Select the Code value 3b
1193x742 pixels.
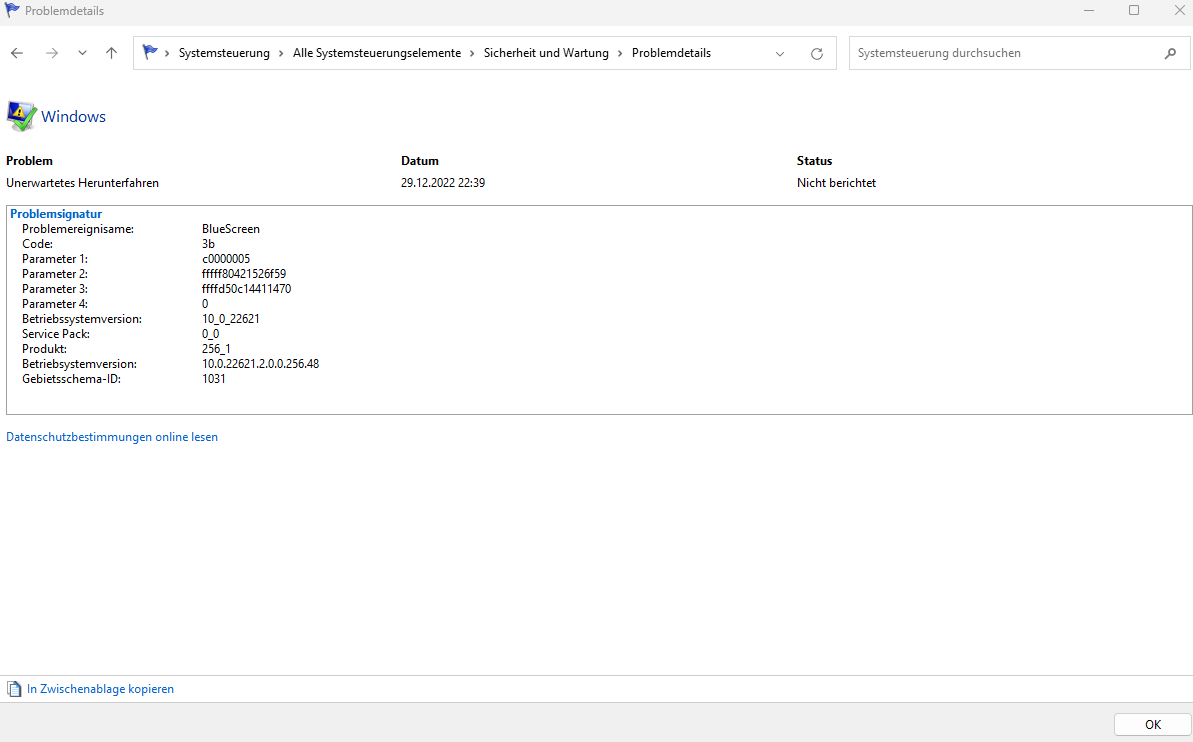point(208,244)
